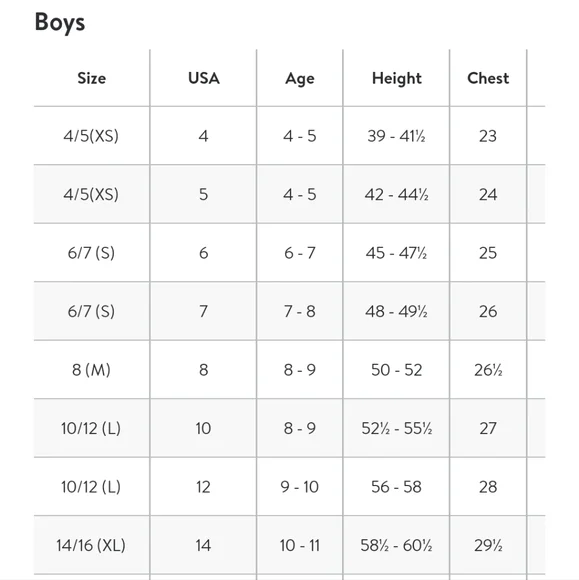Select the 50 - 52 height cell
The image size is (579, 580).
pyautogui.click(x=396, y=370)
